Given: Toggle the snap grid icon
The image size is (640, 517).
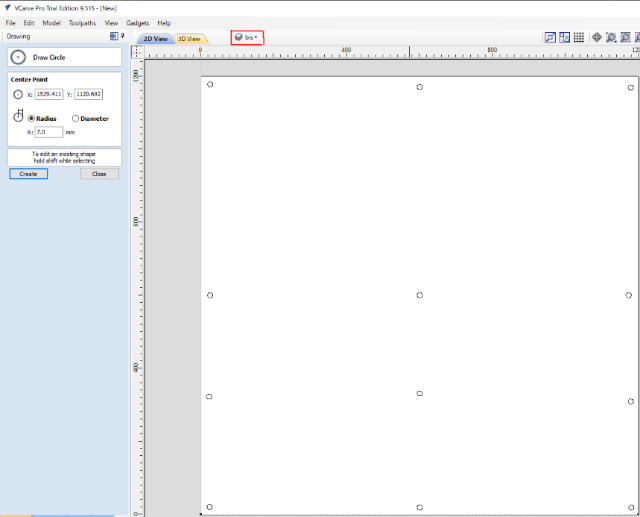Looking at the screenshot, I should tap(579, 38).
